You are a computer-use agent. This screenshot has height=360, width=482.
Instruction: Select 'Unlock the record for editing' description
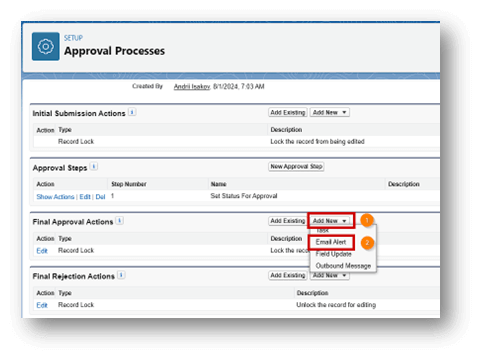[x=336, y=305]
